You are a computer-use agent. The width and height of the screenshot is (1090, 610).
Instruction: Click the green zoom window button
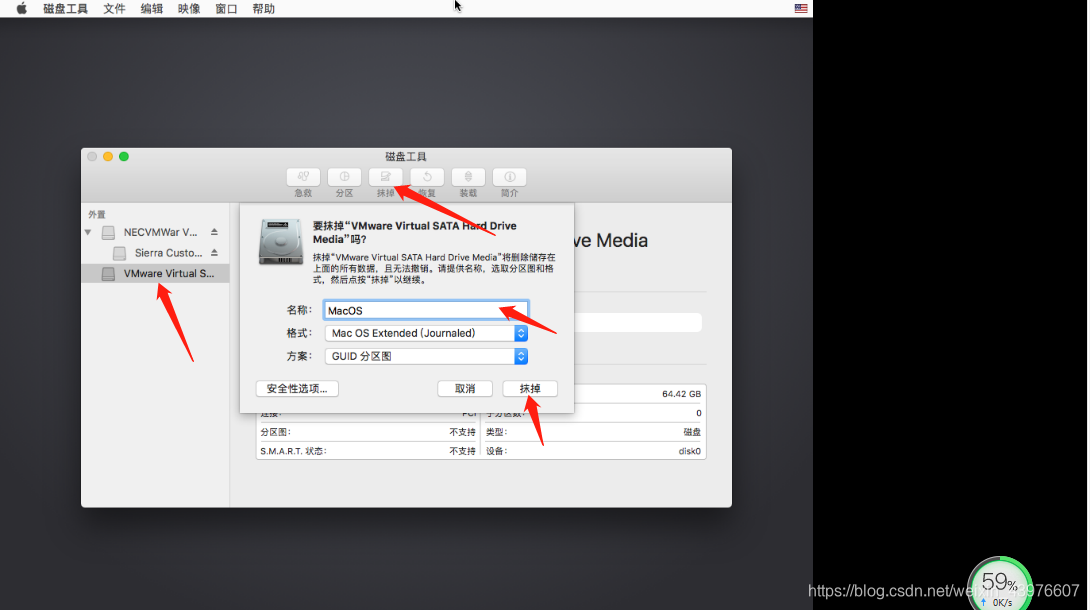[124, 157]
